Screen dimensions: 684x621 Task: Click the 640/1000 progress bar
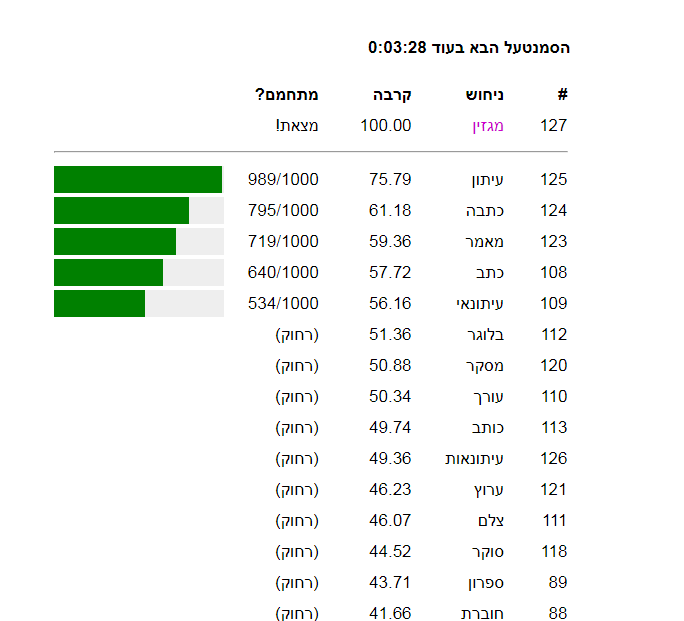click(x=138, y=273)
